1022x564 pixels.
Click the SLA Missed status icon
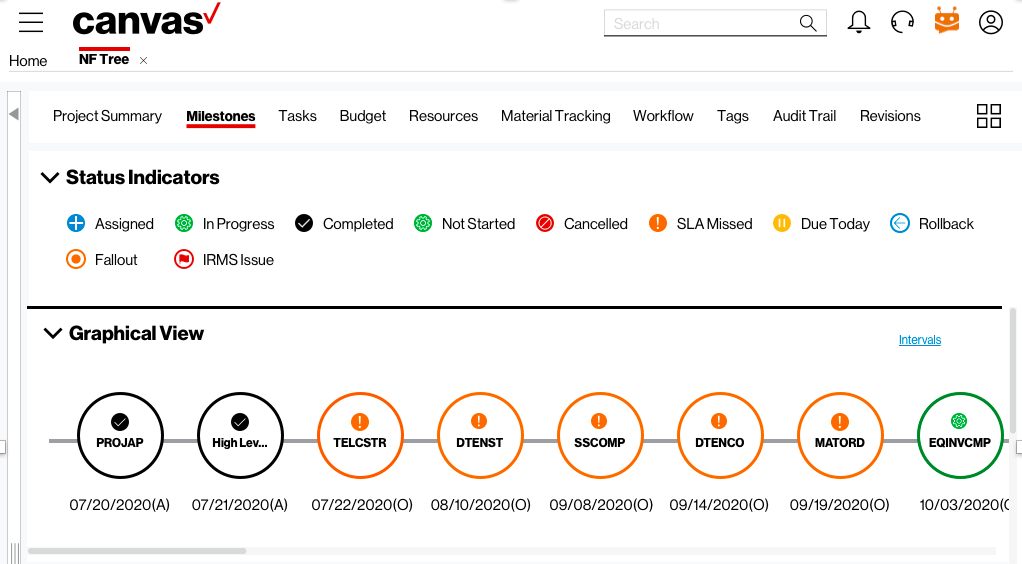click(658, 223)
